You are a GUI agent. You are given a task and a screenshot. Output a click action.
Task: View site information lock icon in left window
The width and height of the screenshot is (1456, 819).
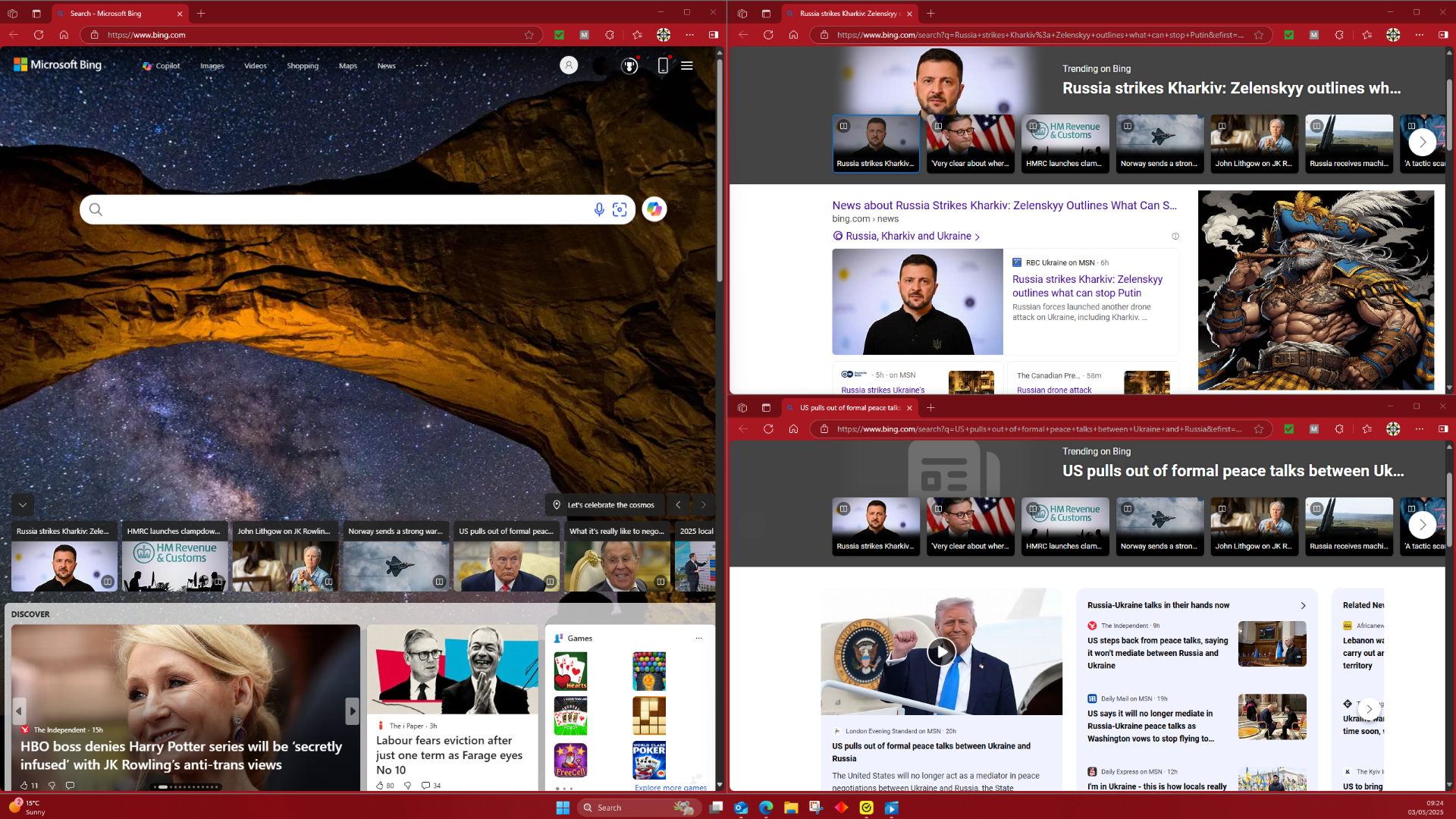tap(95, 35)
